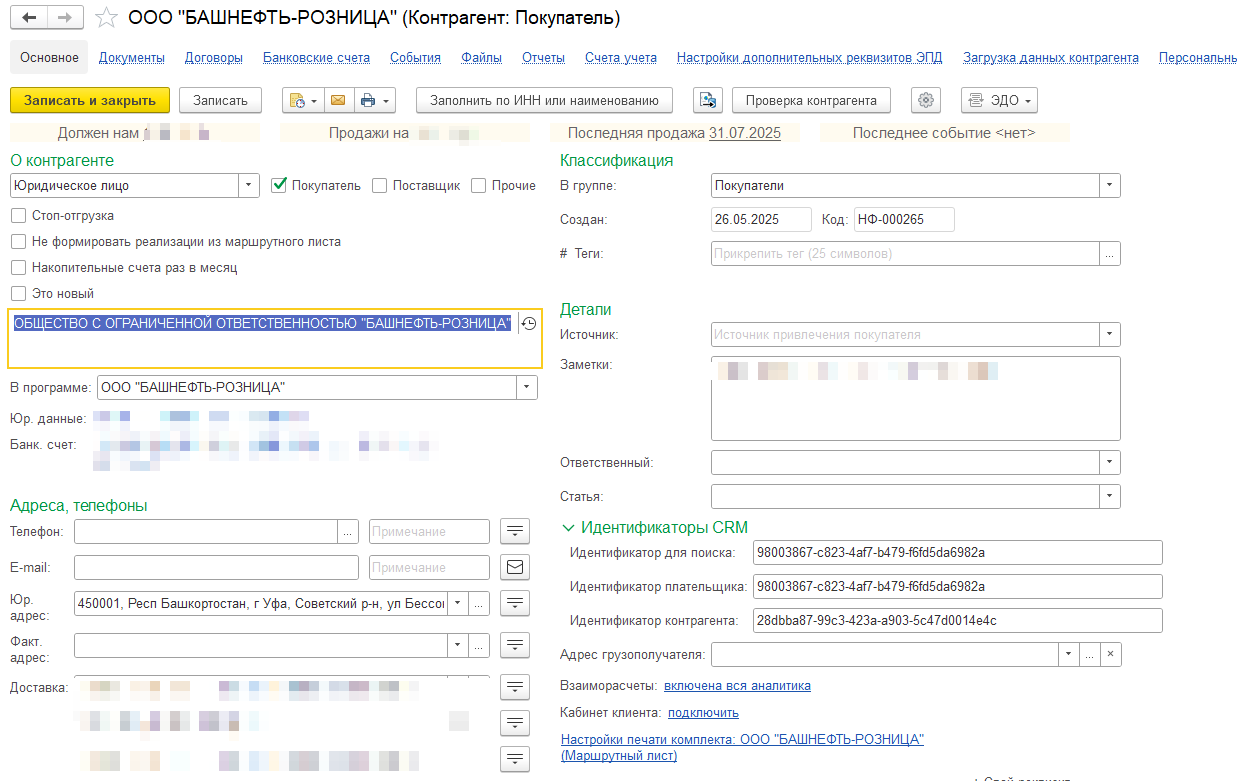Open the Настройки печати комплекта link

(x=742, y=747)
